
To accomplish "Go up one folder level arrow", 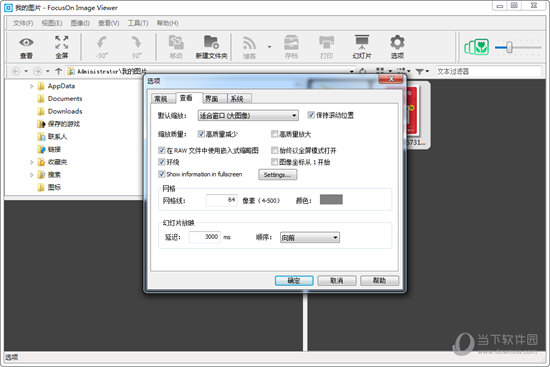I will pos(59,71).
